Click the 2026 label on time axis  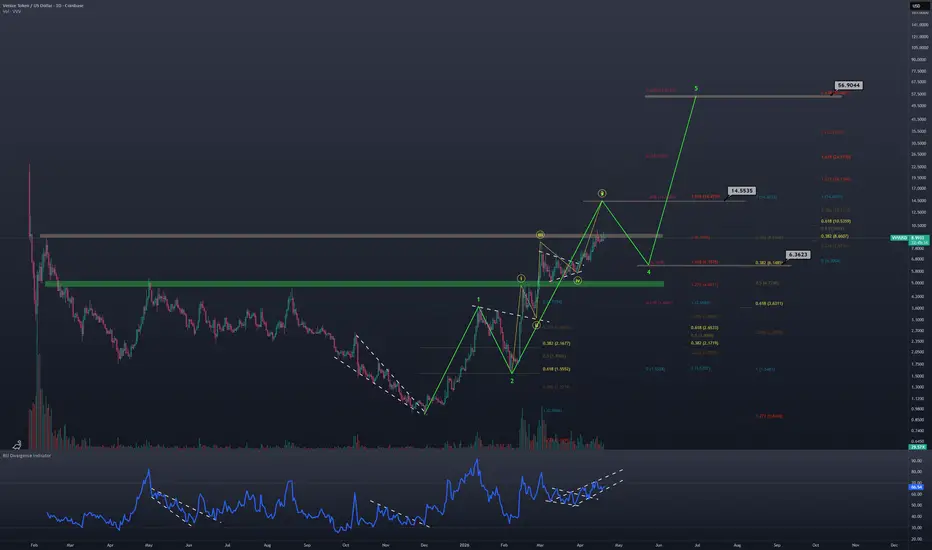tap(464, 545)
